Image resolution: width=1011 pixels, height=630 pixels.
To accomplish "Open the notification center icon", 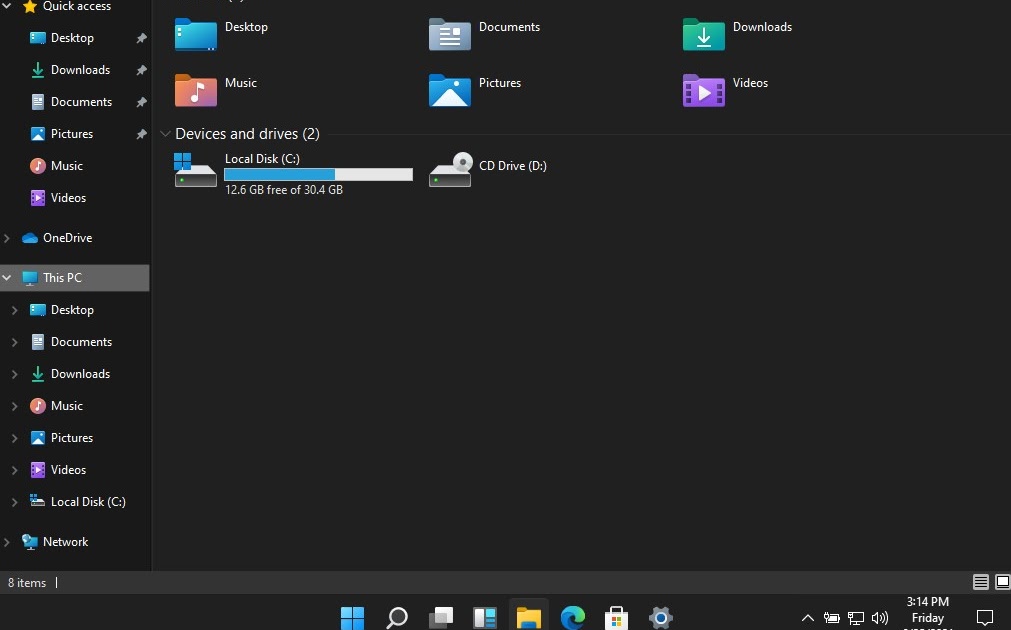I will coord(985,618).
